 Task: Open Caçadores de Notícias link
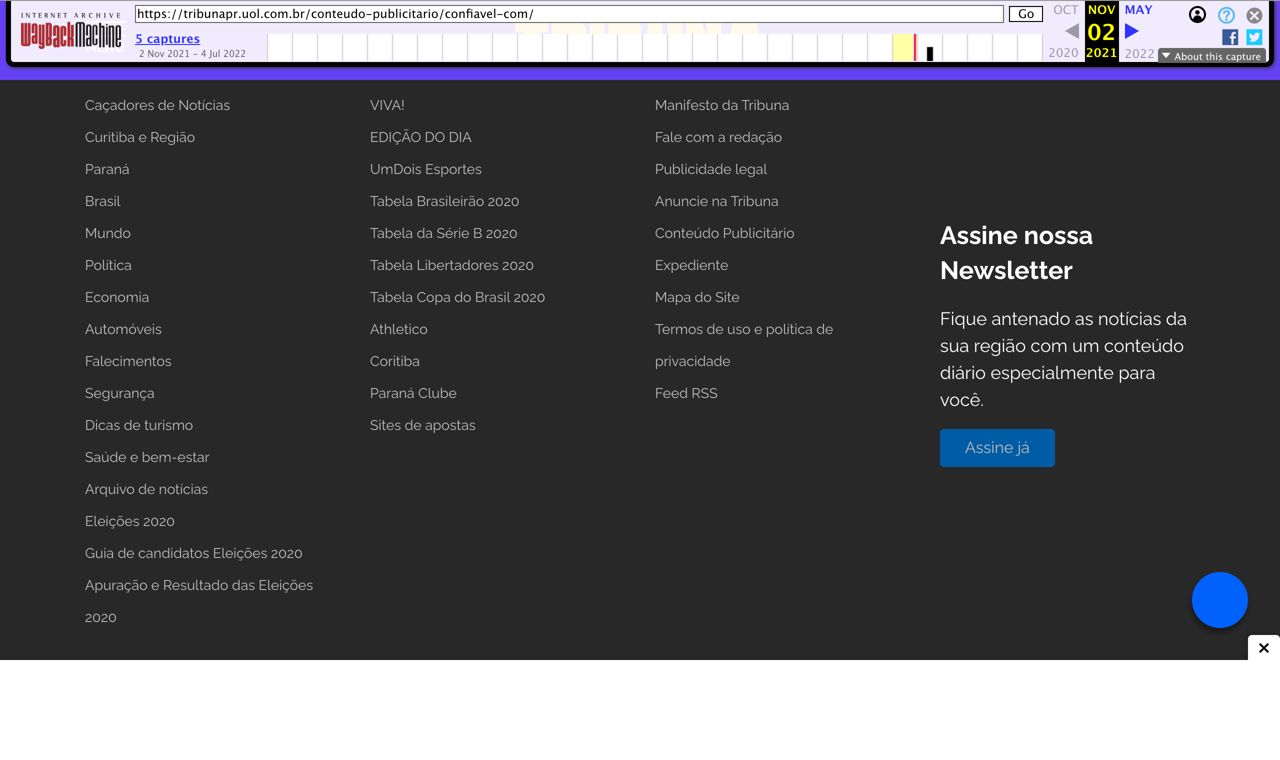[157, 105]
